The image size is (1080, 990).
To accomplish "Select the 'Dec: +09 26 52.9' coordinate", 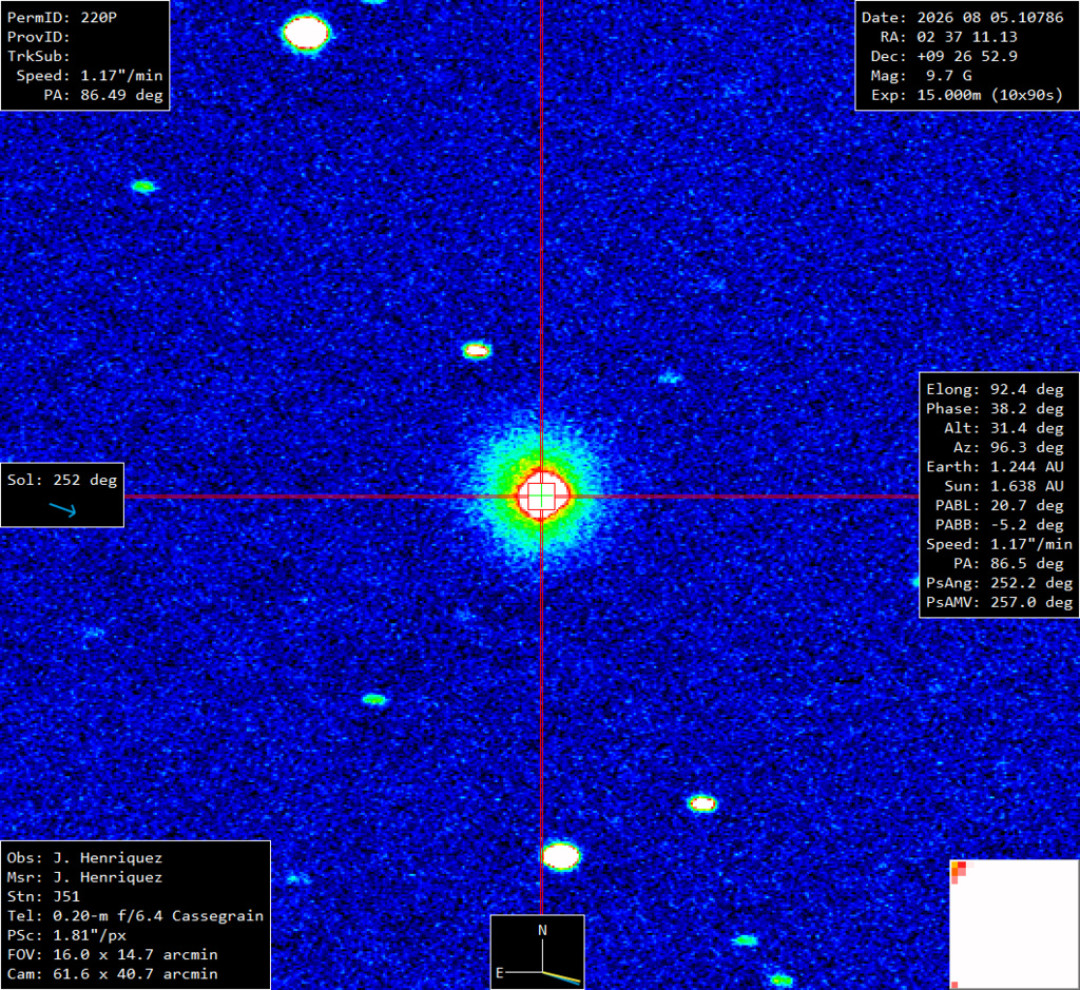I will pos(944,56).
